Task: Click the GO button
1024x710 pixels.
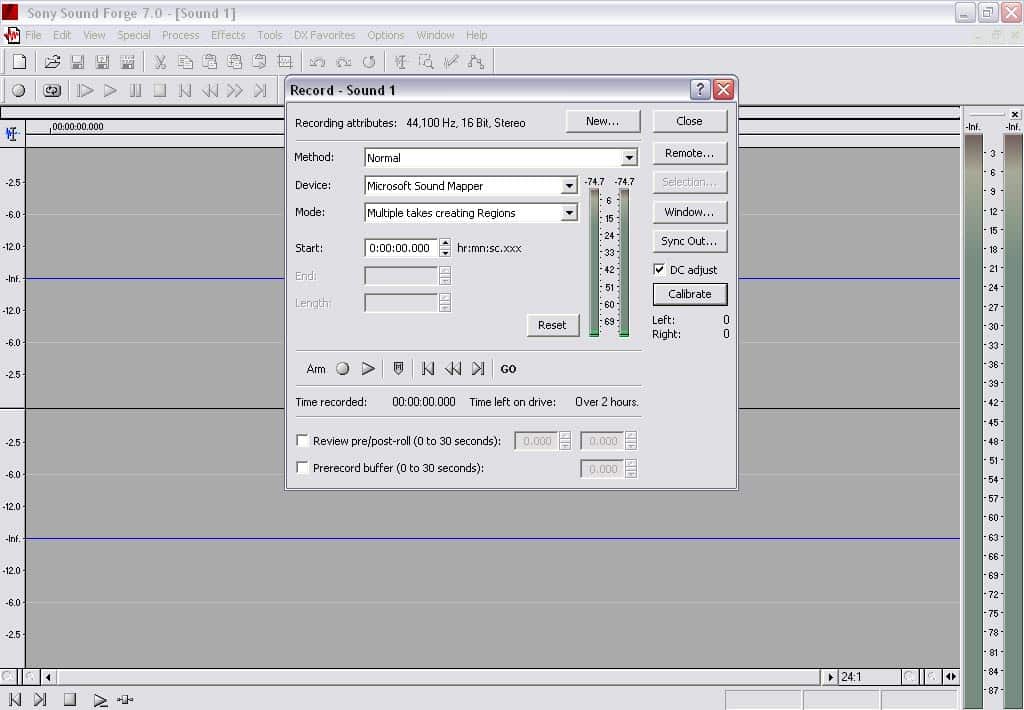Action: [508, 369]
